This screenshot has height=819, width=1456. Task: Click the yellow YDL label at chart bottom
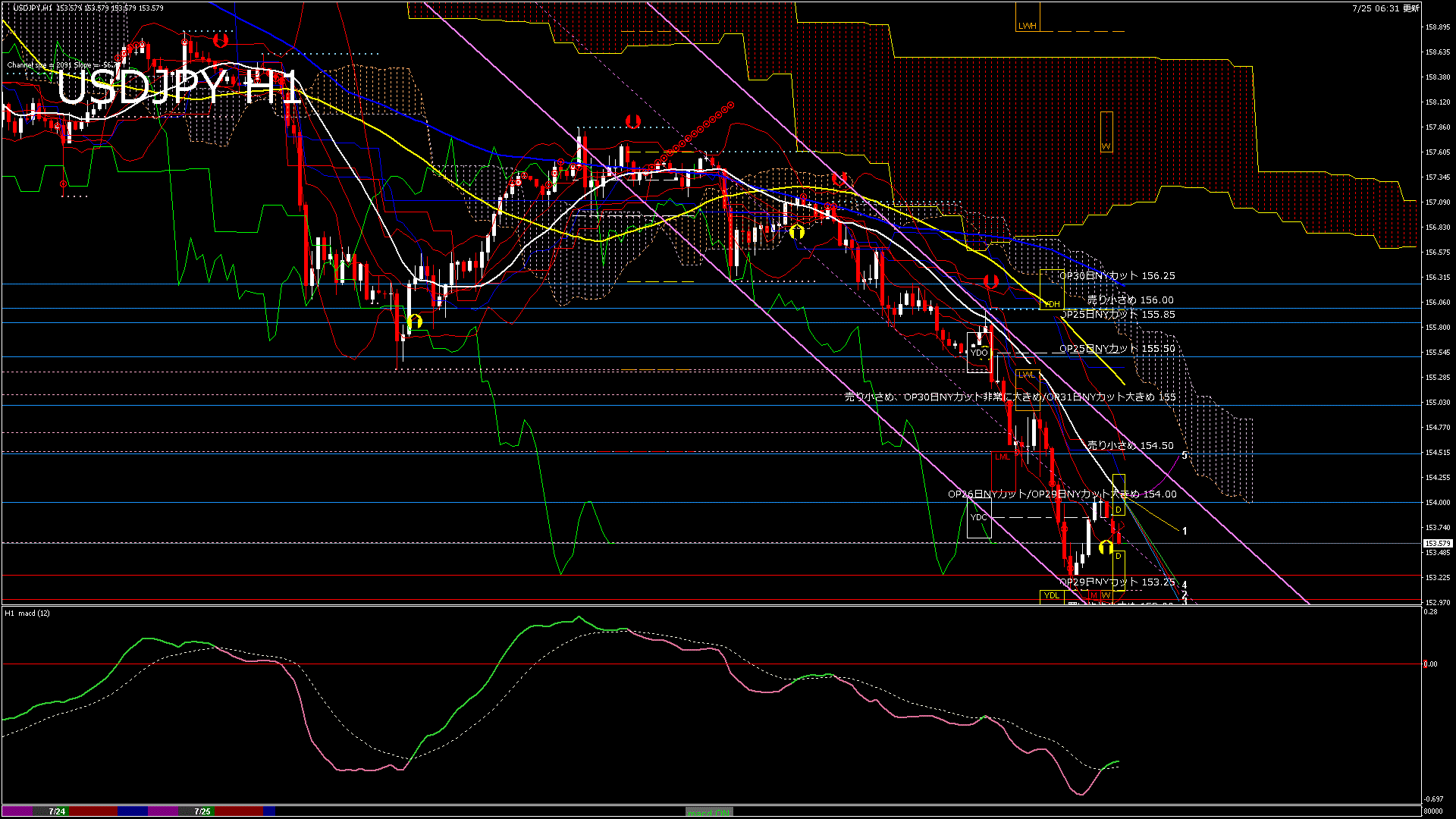[x=1051, y=595]
